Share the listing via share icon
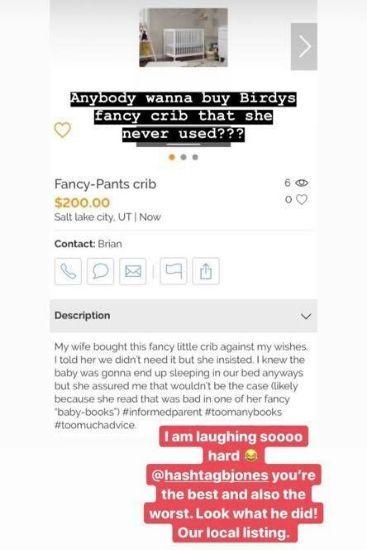 click(x=206, y=271)
